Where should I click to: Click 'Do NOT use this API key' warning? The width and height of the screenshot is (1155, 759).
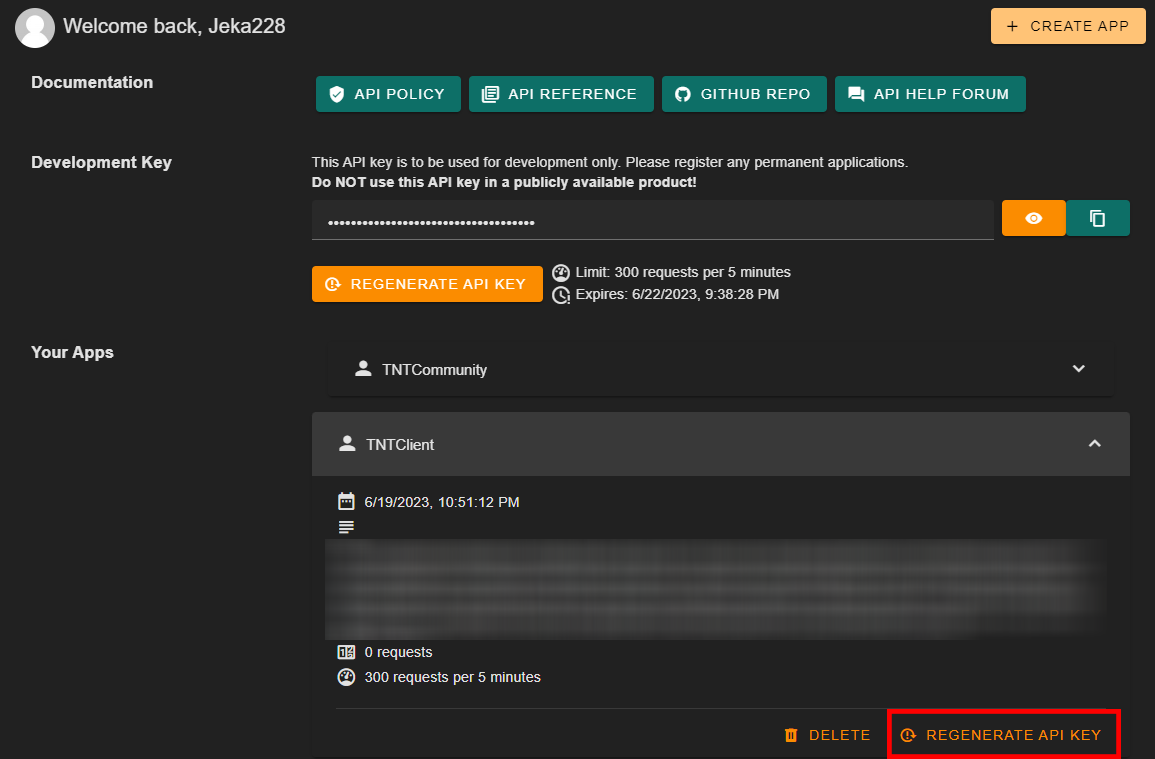pyautogui.click(x=504, y=183)
